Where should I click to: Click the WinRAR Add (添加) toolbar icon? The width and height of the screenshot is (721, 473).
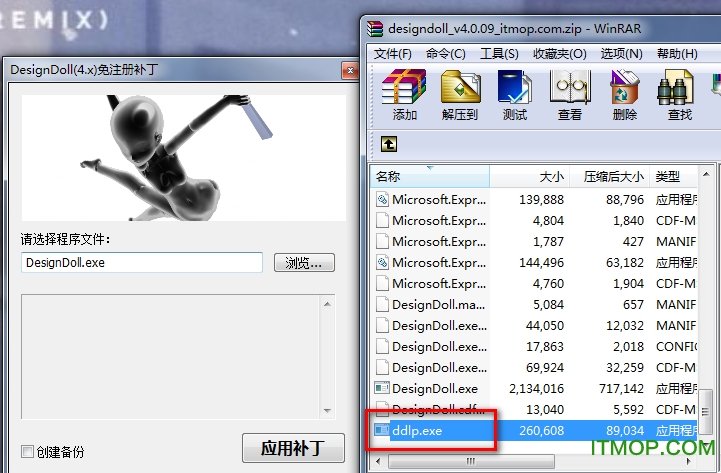coord(404,95)
